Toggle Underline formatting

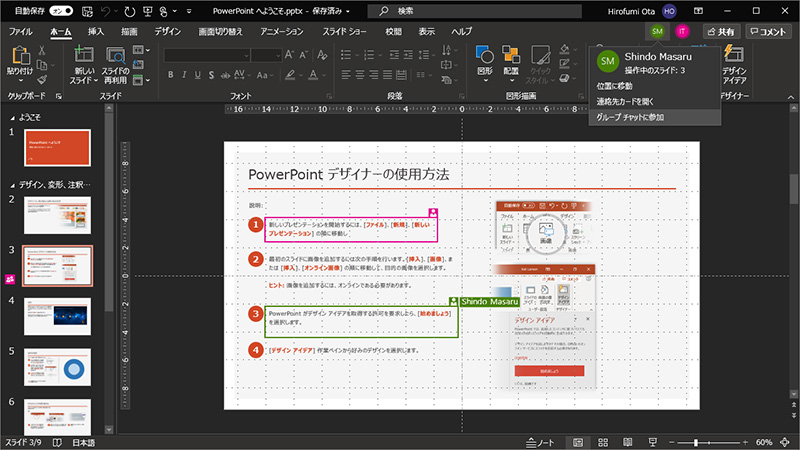coord(198,75)
